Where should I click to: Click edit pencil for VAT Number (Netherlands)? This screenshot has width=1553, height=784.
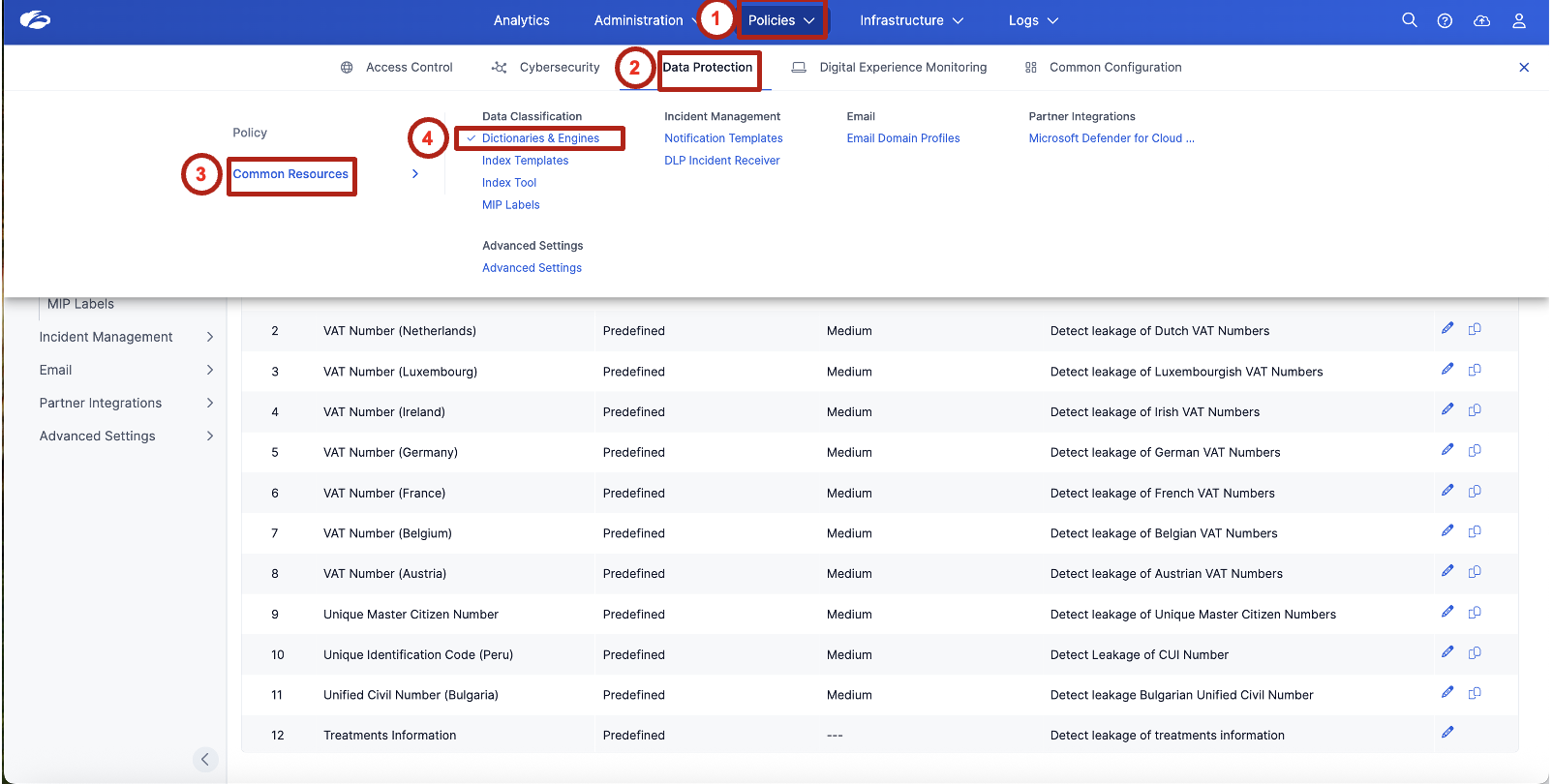pos(1446,329)
